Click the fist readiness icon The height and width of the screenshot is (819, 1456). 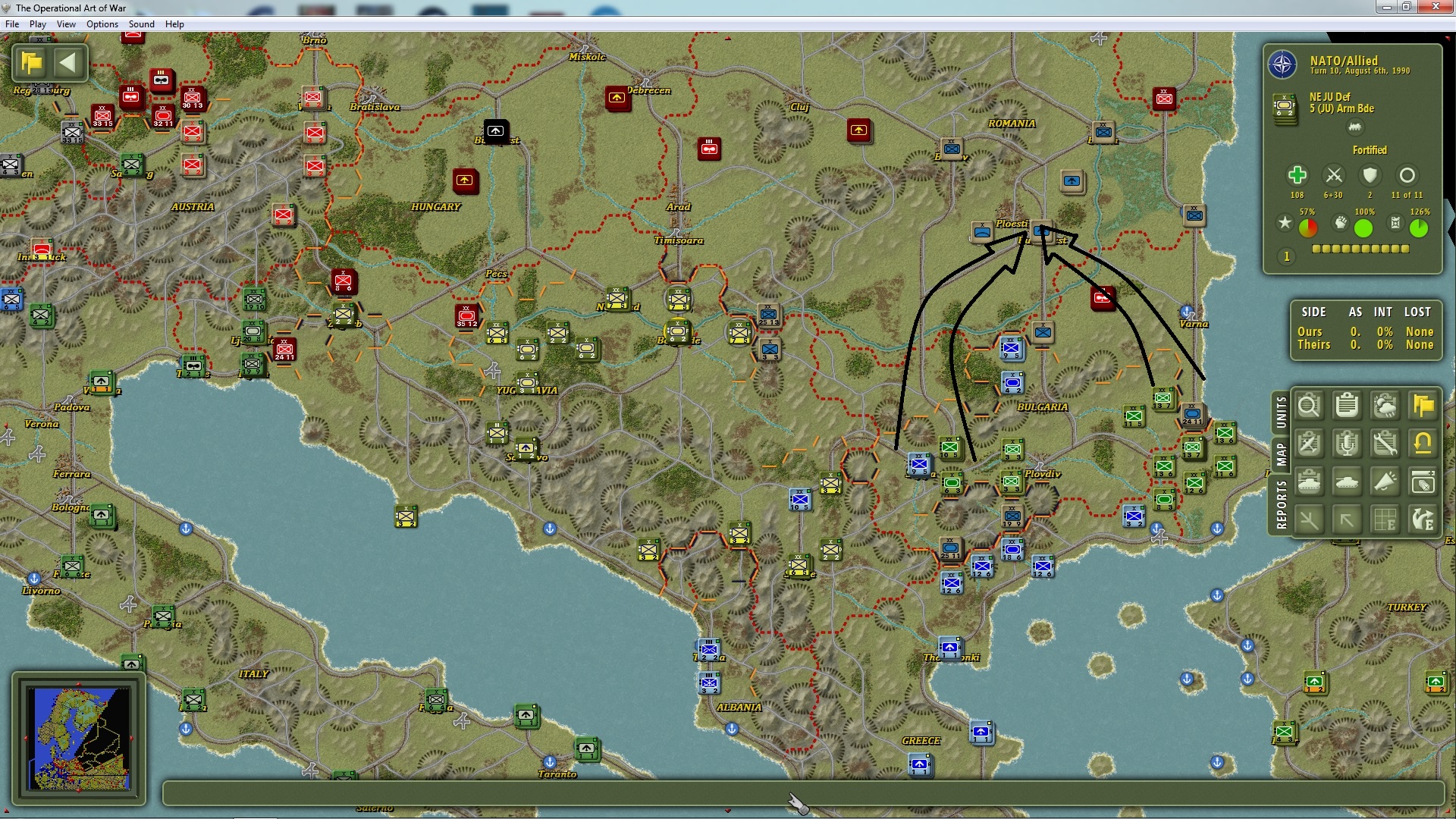click(1341, 222)
